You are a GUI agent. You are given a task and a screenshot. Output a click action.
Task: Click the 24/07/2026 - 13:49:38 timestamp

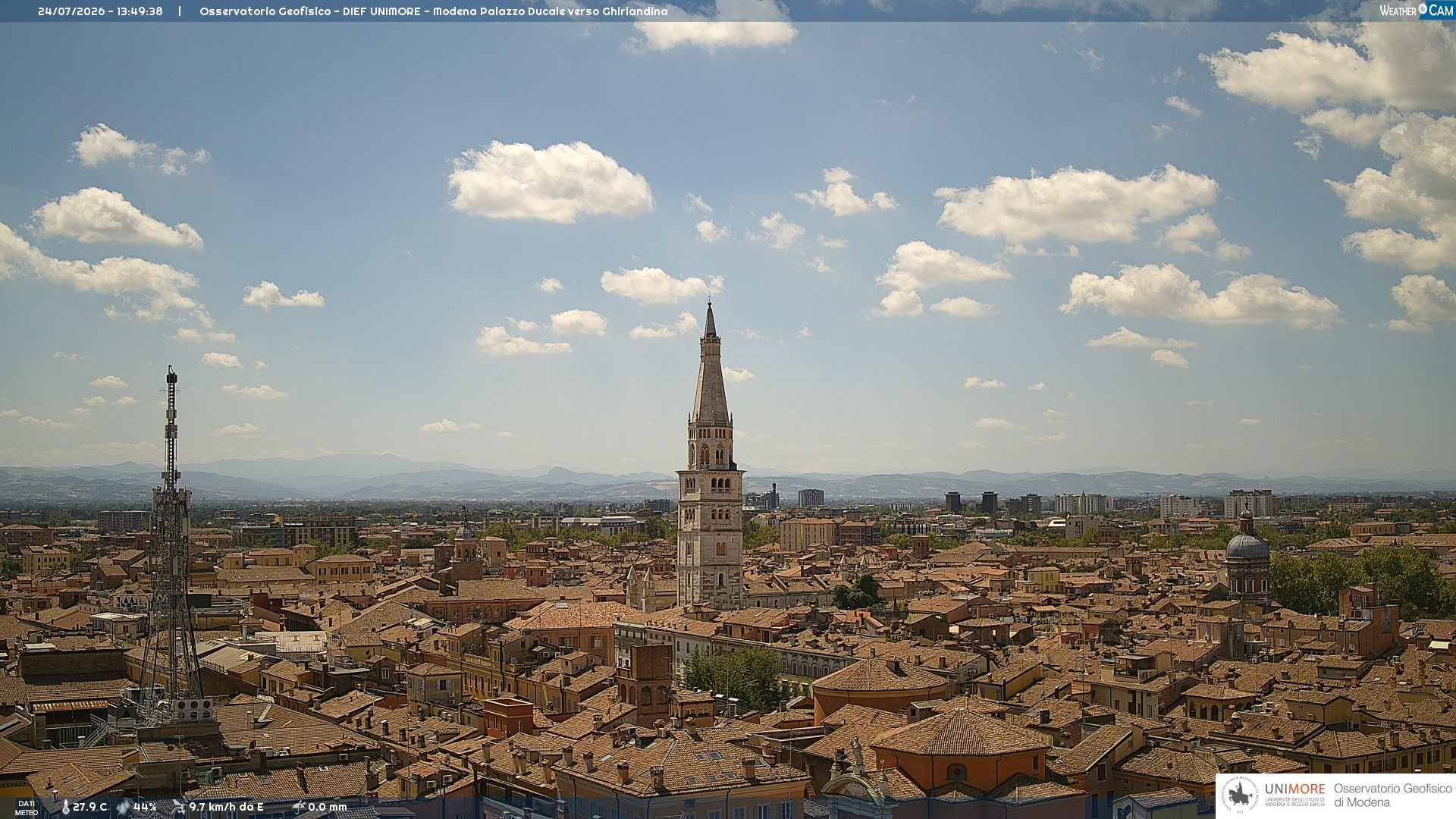tap(100, 11)
